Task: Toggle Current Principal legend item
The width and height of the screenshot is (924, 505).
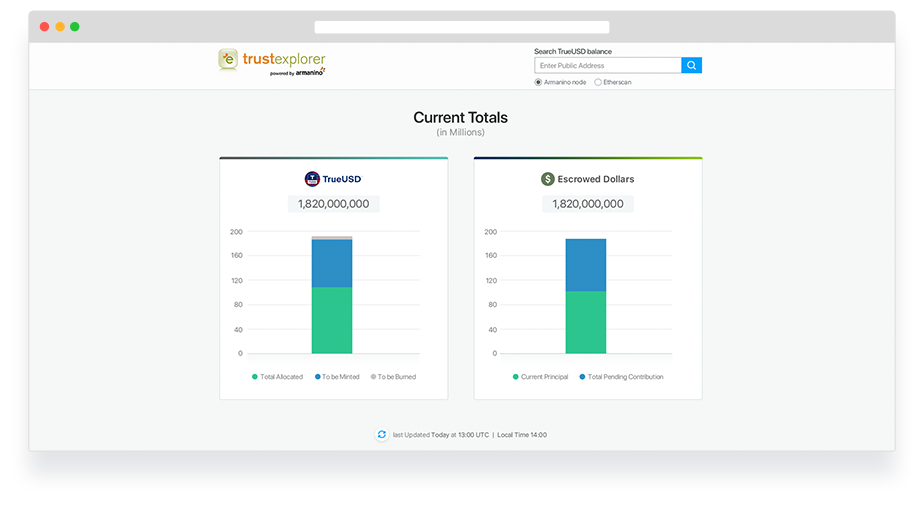Action: pyautogui.click(x=540, y=377)
